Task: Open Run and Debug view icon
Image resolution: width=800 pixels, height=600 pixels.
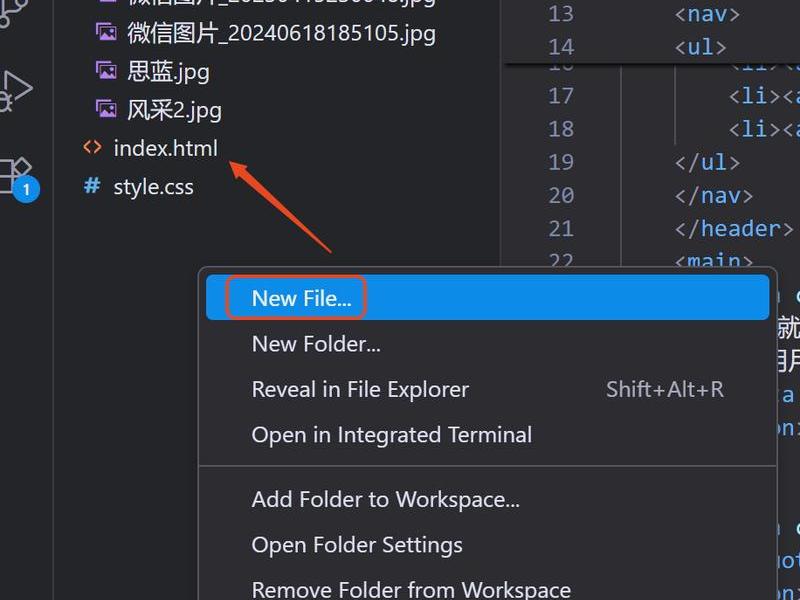Action: point(15,91)
